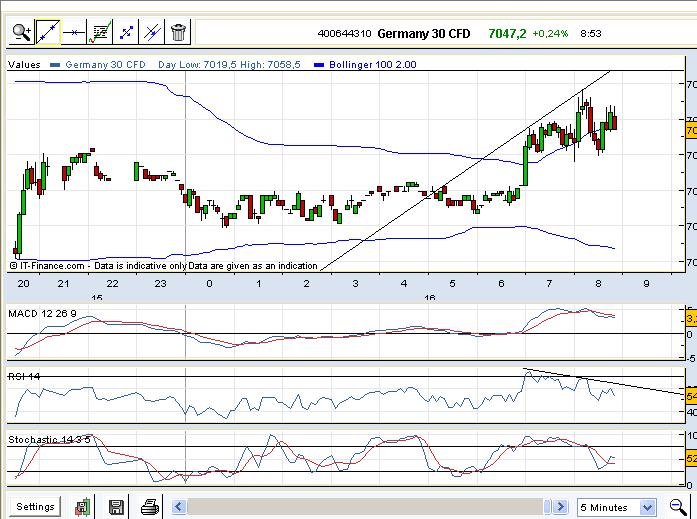Screen dimensions: 697x519
Task: Click the Germany 30 CFD title
Action: [424, 34]
